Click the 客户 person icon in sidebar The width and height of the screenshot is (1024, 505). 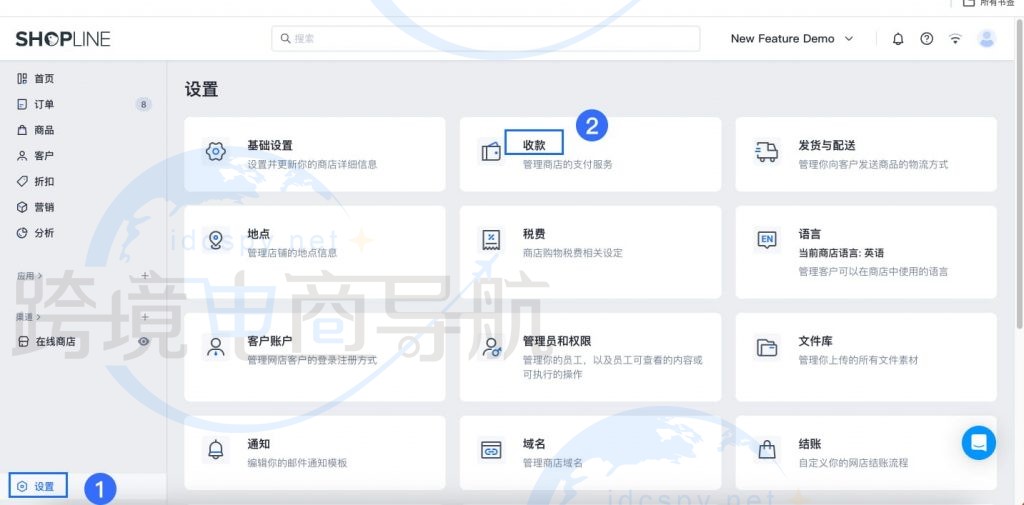(22, 155)
